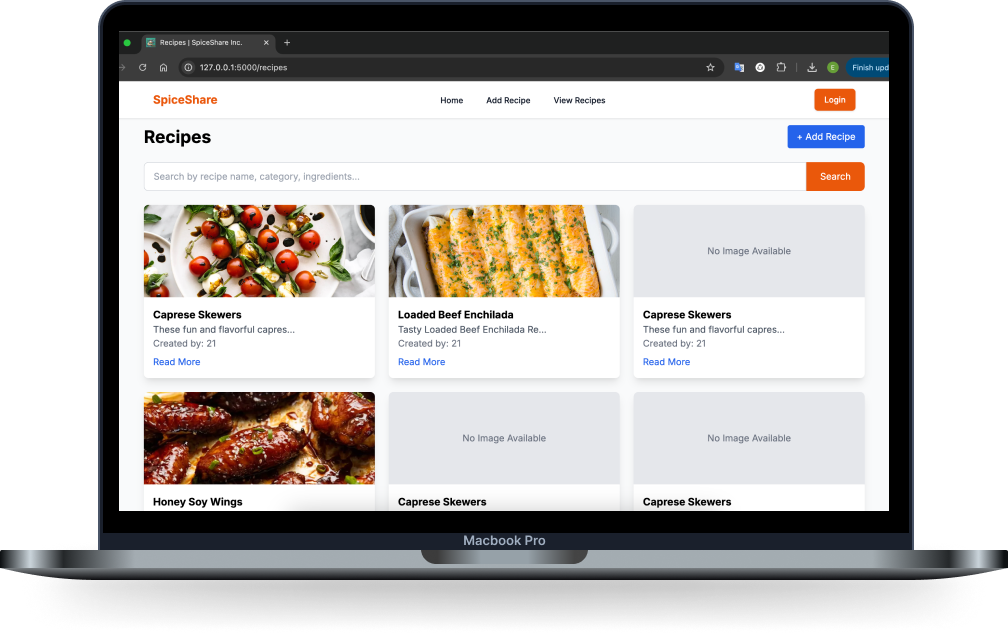
Task: Open a new browser tab
Action: coord(287,43)
